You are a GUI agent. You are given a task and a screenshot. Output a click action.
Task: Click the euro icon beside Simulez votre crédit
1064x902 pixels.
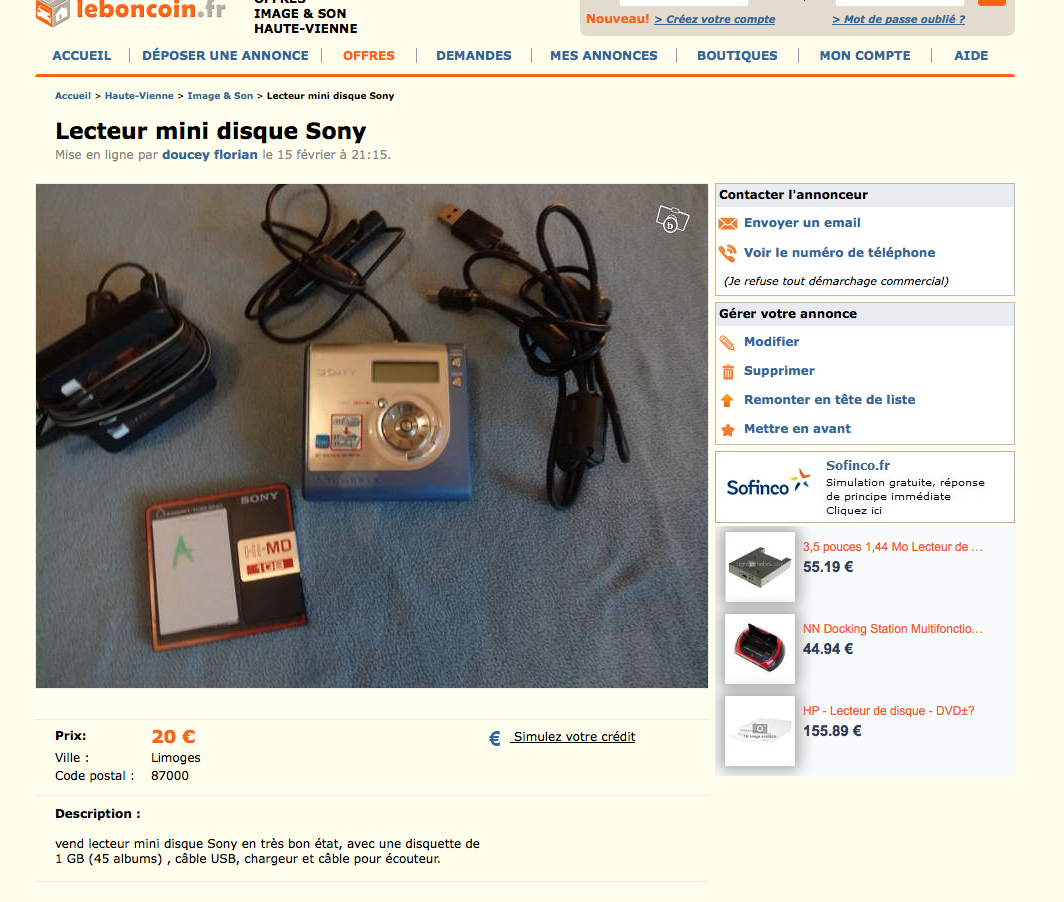tap(495, 738)
